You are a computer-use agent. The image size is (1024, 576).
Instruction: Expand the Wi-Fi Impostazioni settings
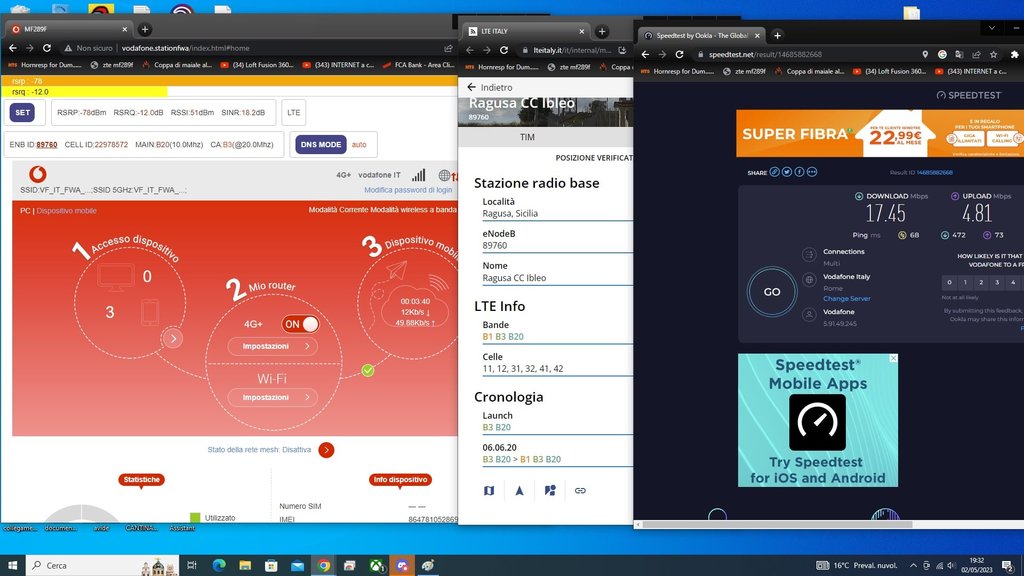[273, 397]
